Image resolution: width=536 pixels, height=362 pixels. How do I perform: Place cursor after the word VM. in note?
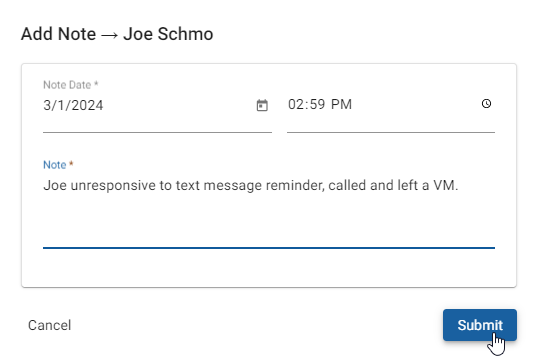point(458,186)
